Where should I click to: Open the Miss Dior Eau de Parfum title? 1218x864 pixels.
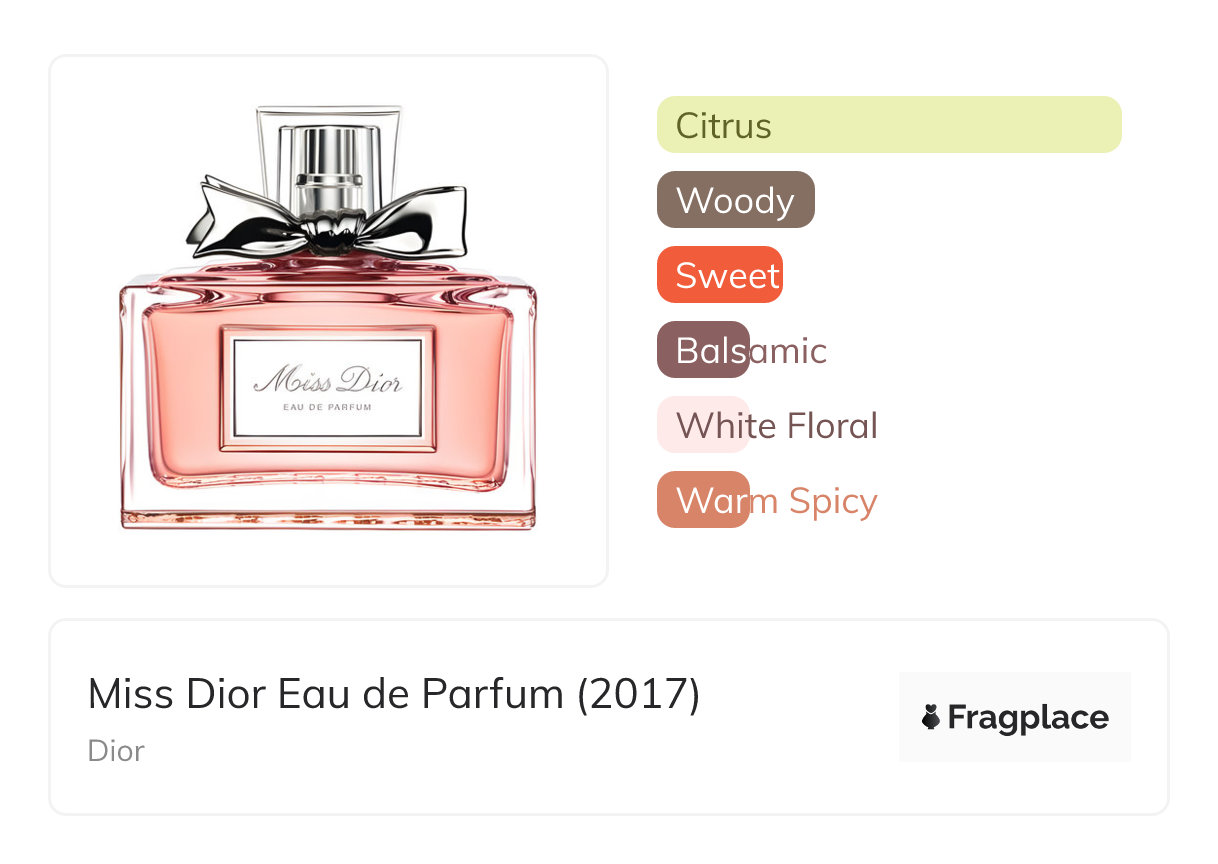coord(394,694)
